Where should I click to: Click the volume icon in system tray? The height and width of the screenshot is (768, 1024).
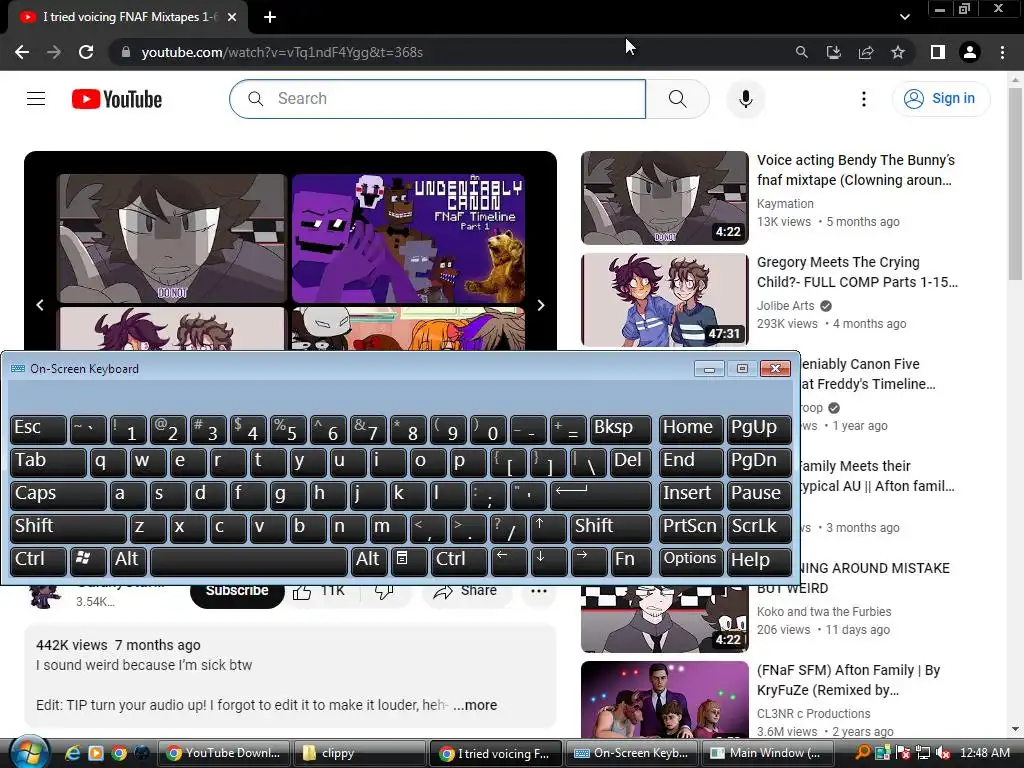pos(942,753)
